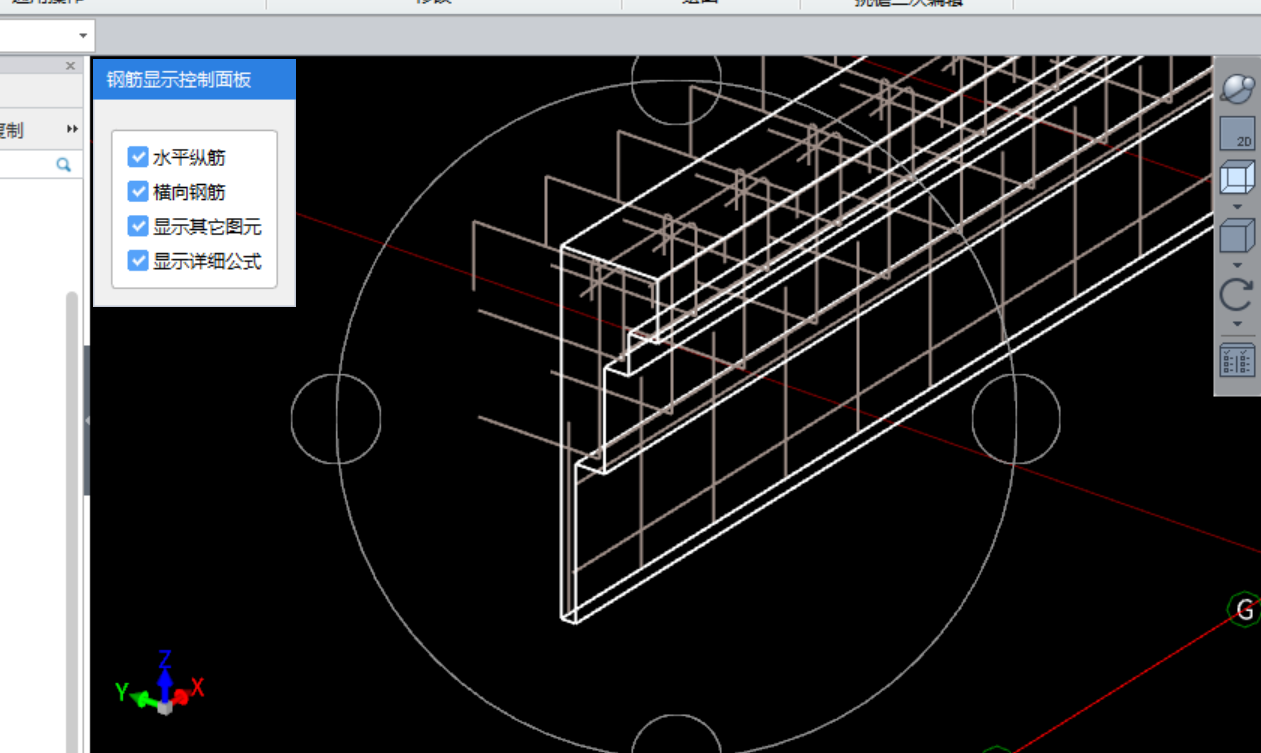Select the solid shaded cube display

tap(1237, 237)
